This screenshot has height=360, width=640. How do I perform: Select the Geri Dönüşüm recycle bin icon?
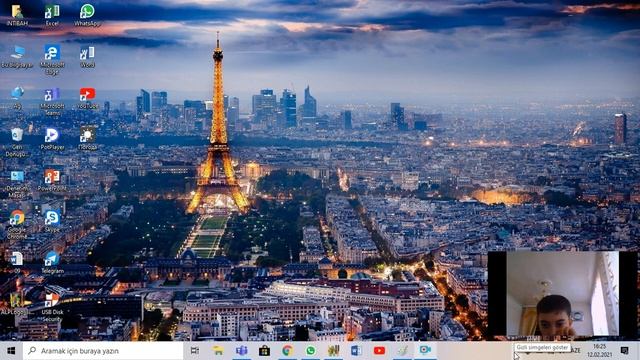[x=17, y=142]
